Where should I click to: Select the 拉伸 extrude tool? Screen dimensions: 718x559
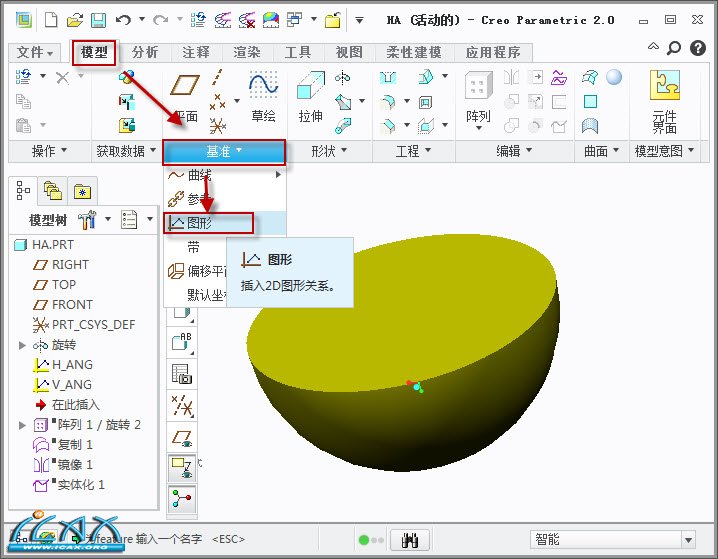tap(311, 97)
